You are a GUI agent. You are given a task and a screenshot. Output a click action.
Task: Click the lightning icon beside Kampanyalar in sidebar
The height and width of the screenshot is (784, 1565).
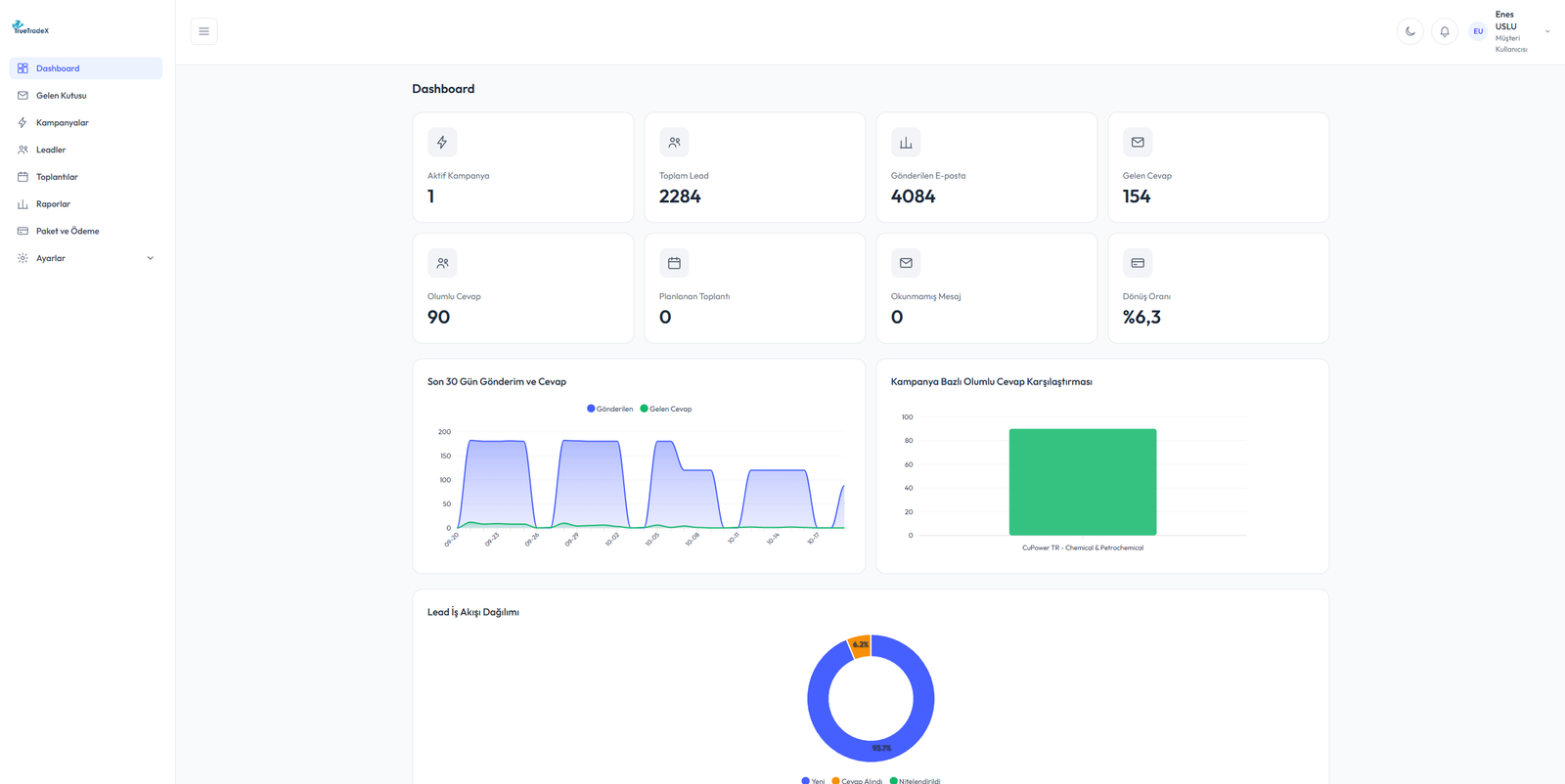pos(22,123)
